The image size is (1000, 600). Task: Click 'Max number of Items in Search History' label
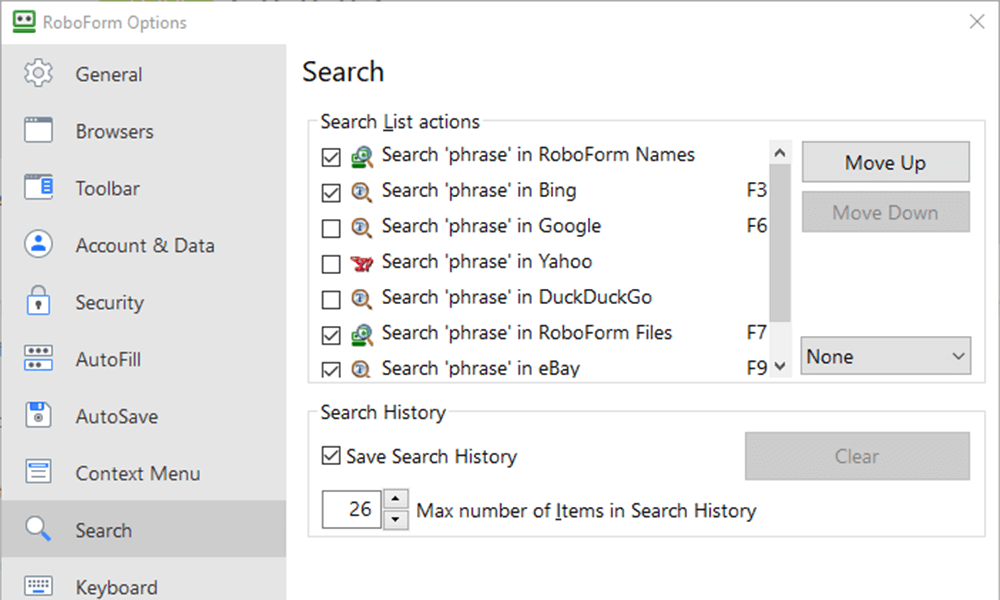(x=586, y=511)
